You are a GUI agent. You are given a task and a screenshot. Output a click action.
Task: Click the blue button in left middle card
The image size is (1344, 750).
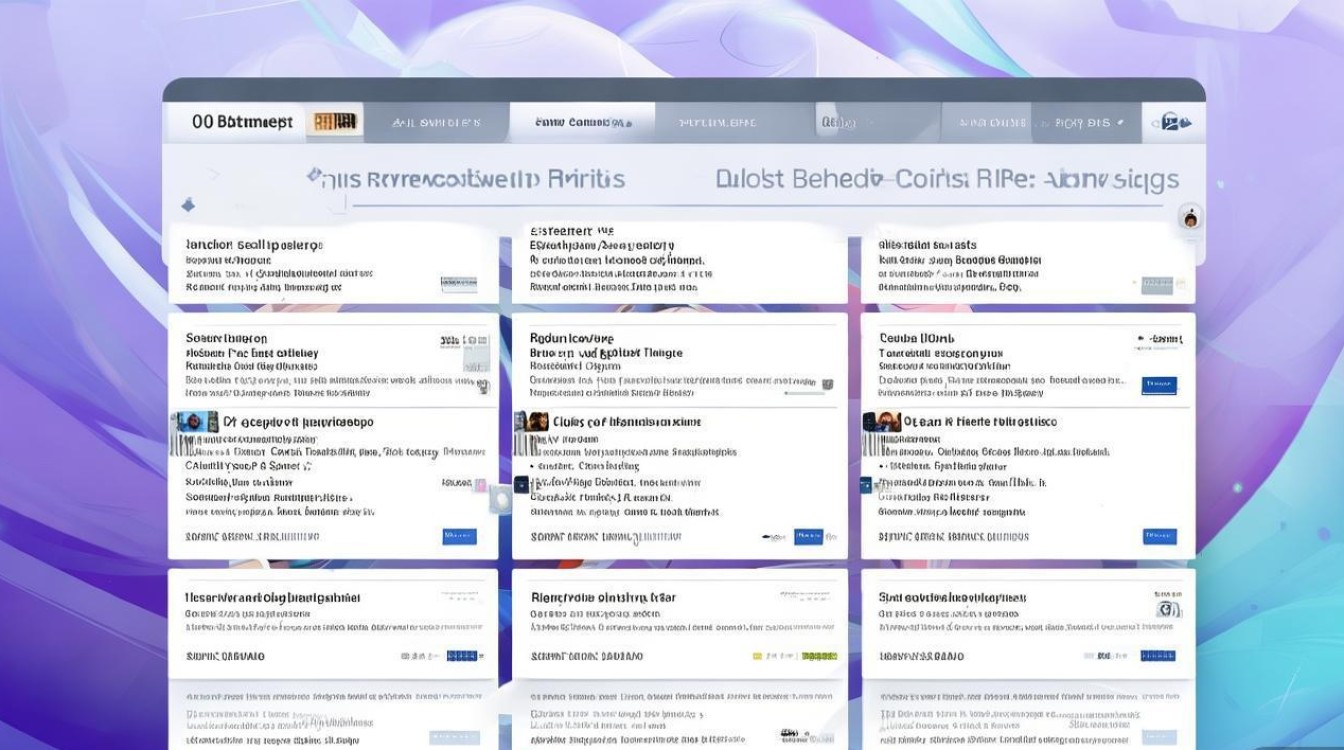[459, 537]
